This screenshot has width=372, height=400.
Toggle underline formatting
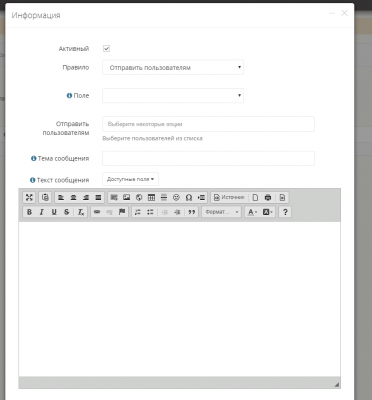pyautogui.click(x=54, y=212)
